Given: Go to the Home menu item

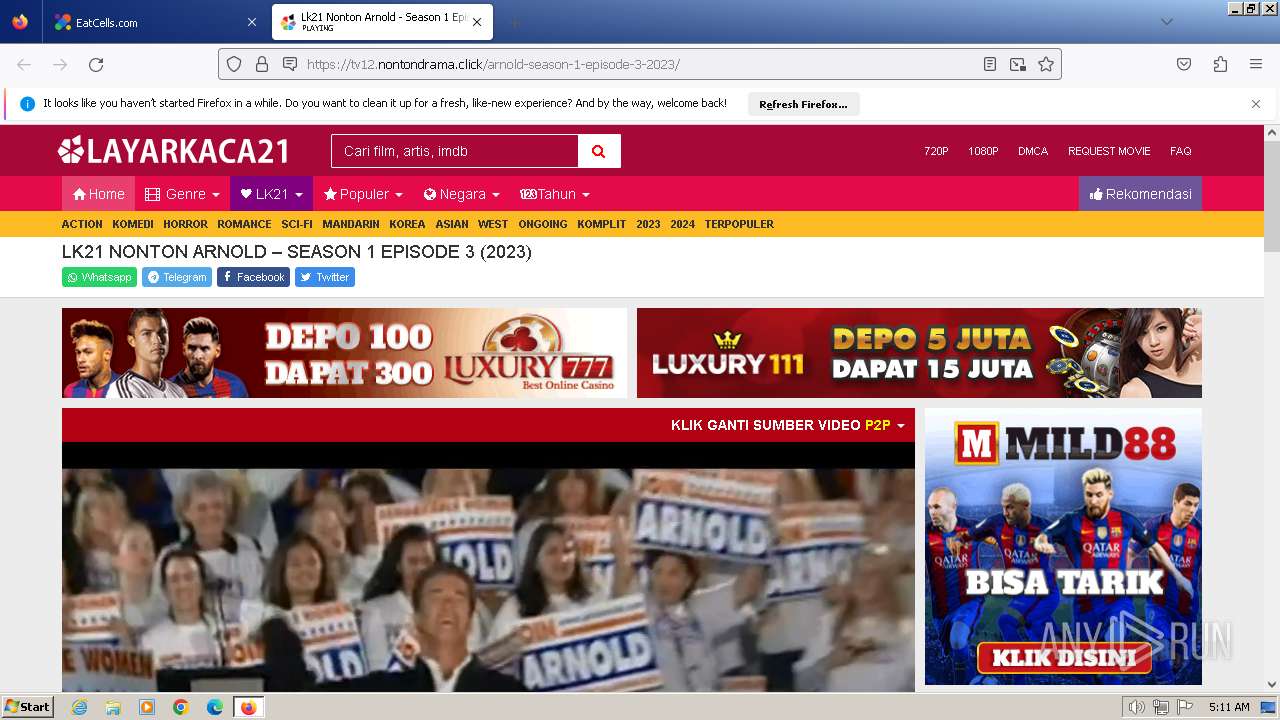Looking at the screenshot, I should pyautogui.click(x=98, y=194).
